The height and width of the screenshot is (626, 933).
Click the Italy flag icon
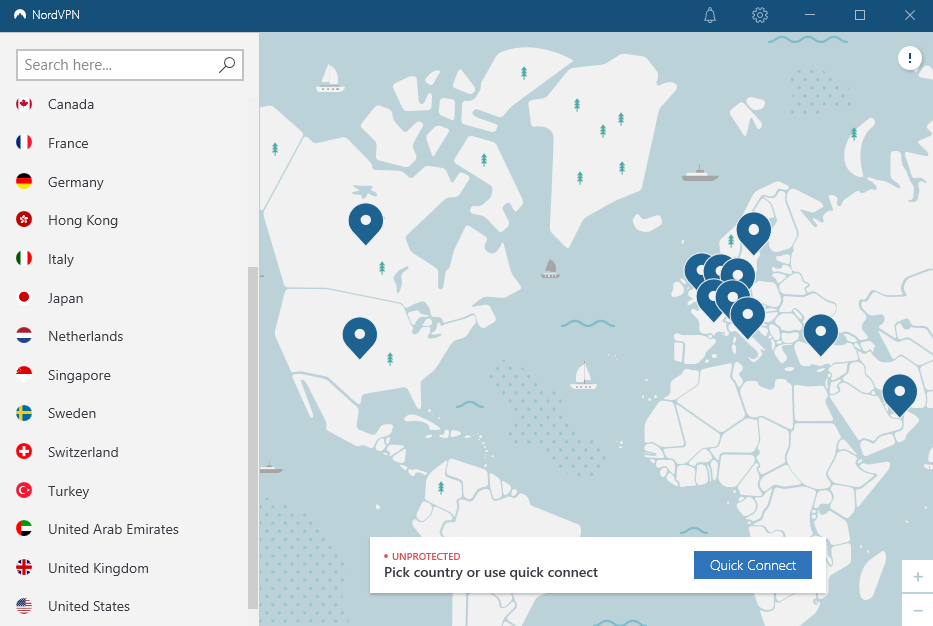point(24,258)
